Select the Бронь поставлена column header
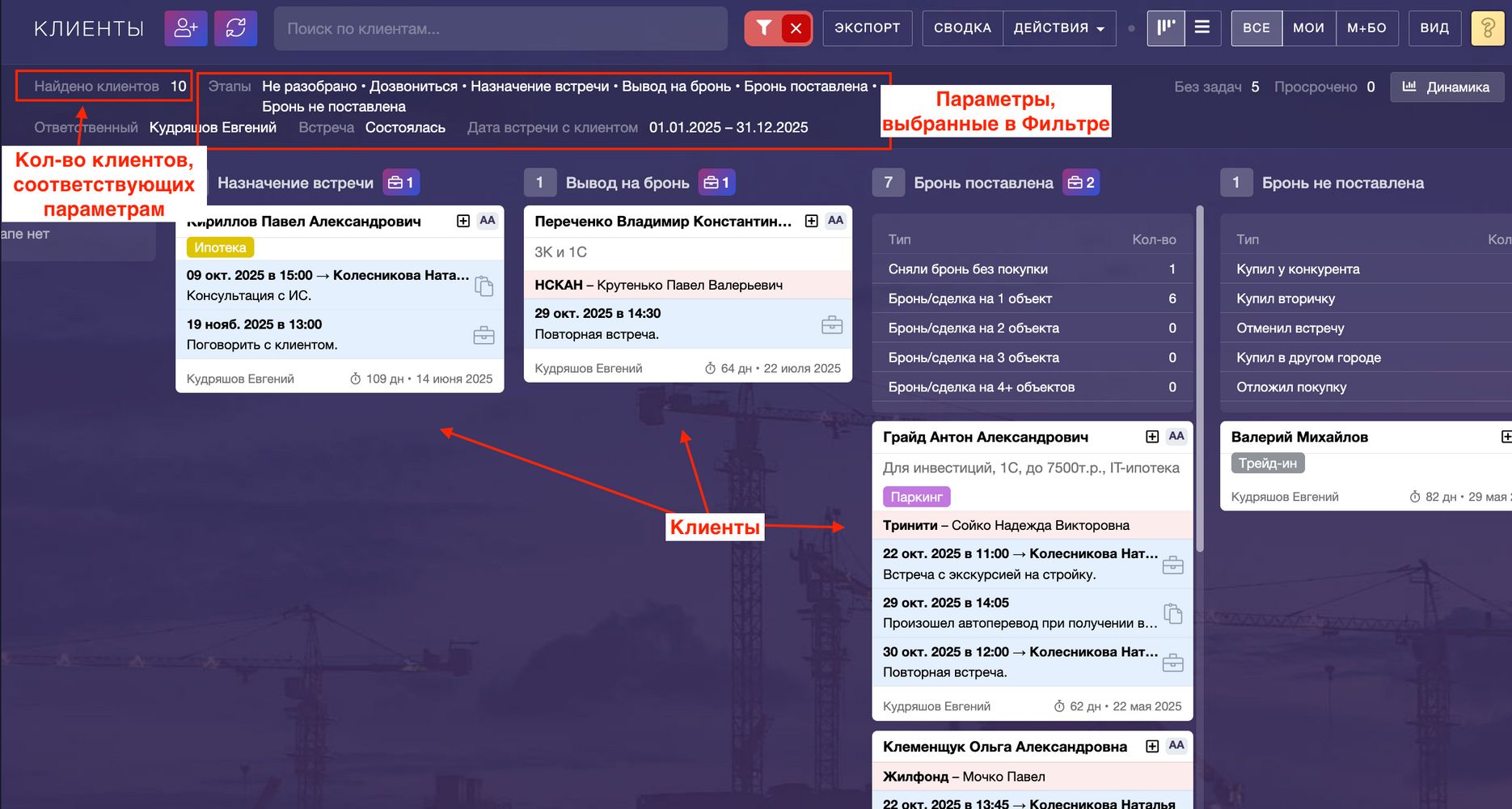Viewport: 1512px width, 809px height. (x=983, y=183)
